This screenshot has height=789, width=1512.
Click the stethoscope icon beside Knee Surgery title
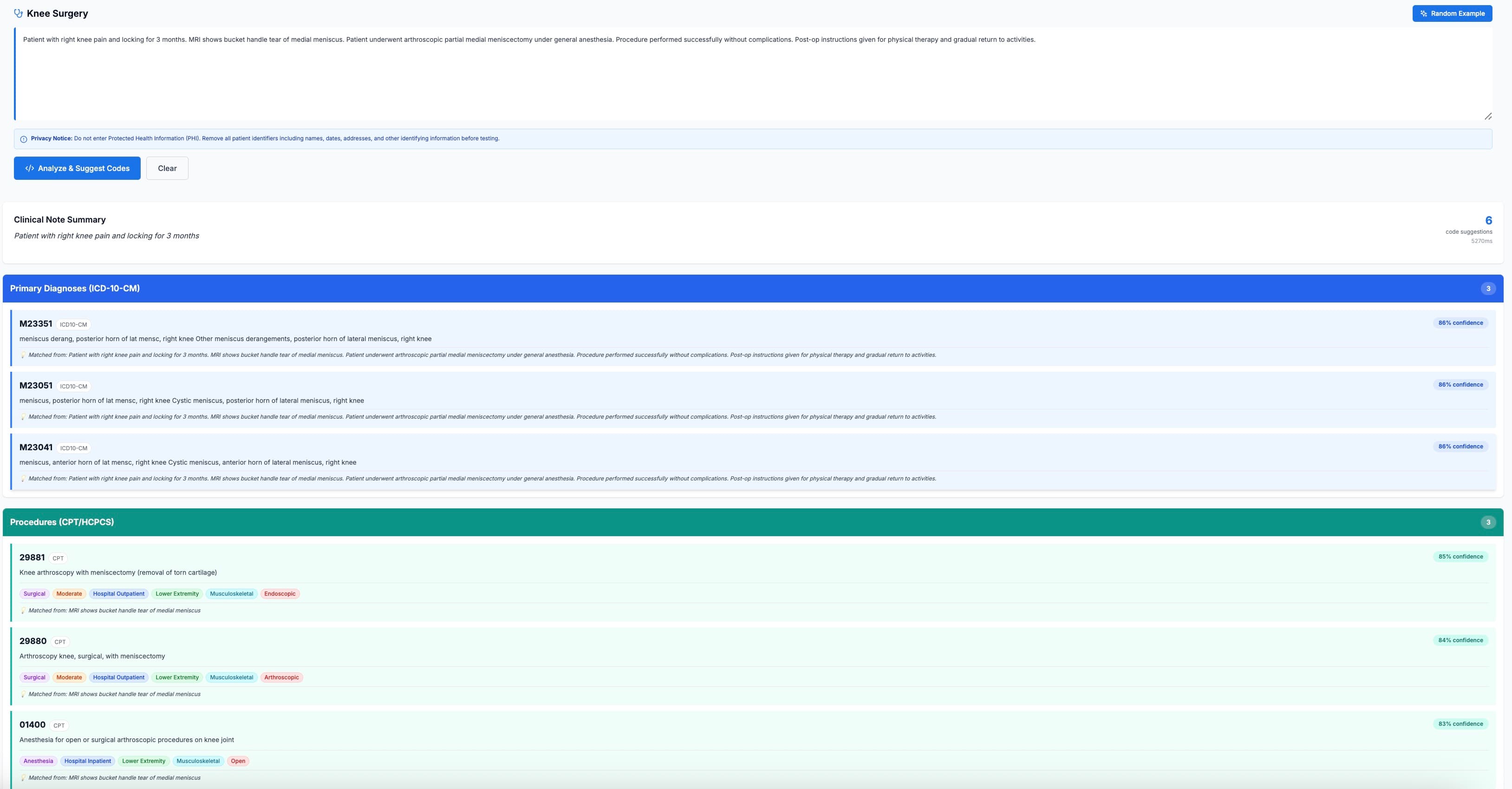point(18,13)
